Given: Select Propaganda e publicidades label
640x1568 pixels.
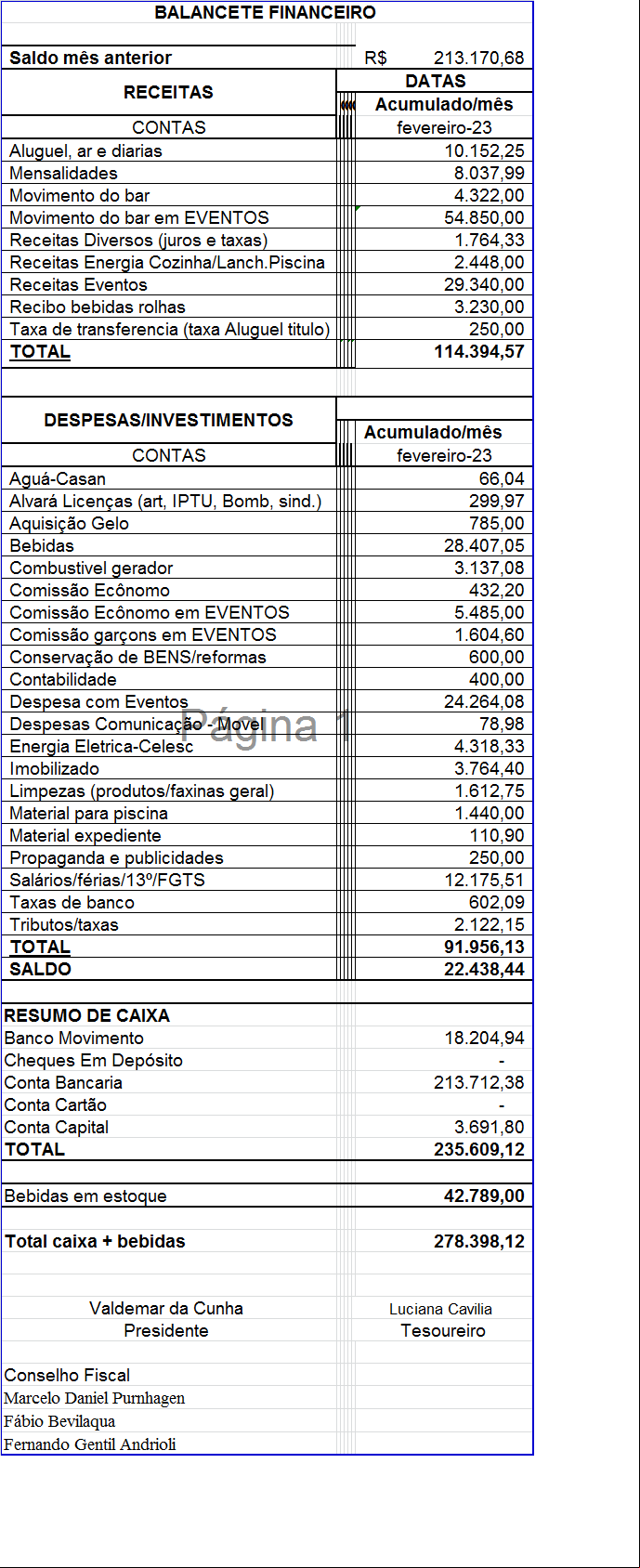Looking at the screenshot, I should click(116, 857).
